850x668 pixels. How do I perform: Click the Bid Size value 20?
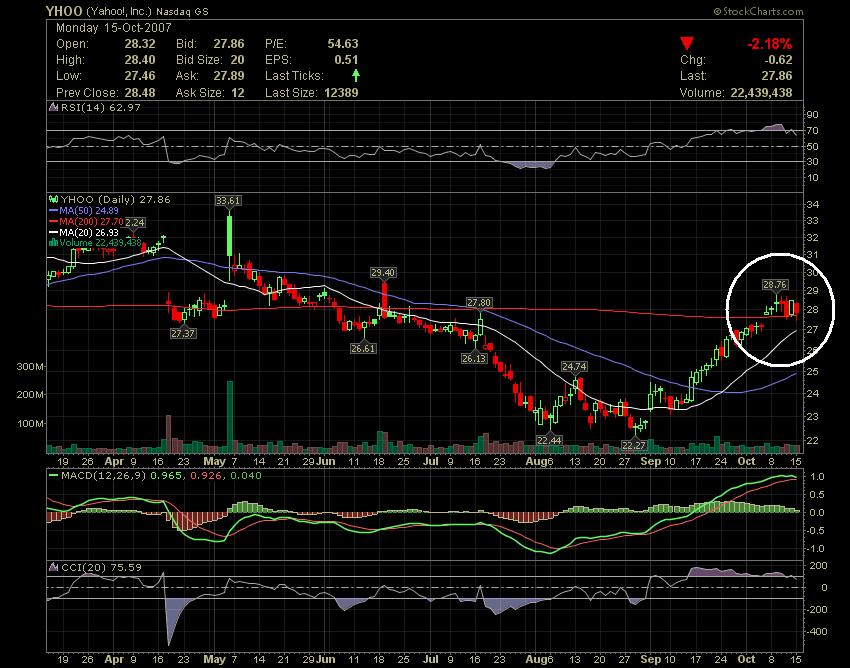coord(237,60)
